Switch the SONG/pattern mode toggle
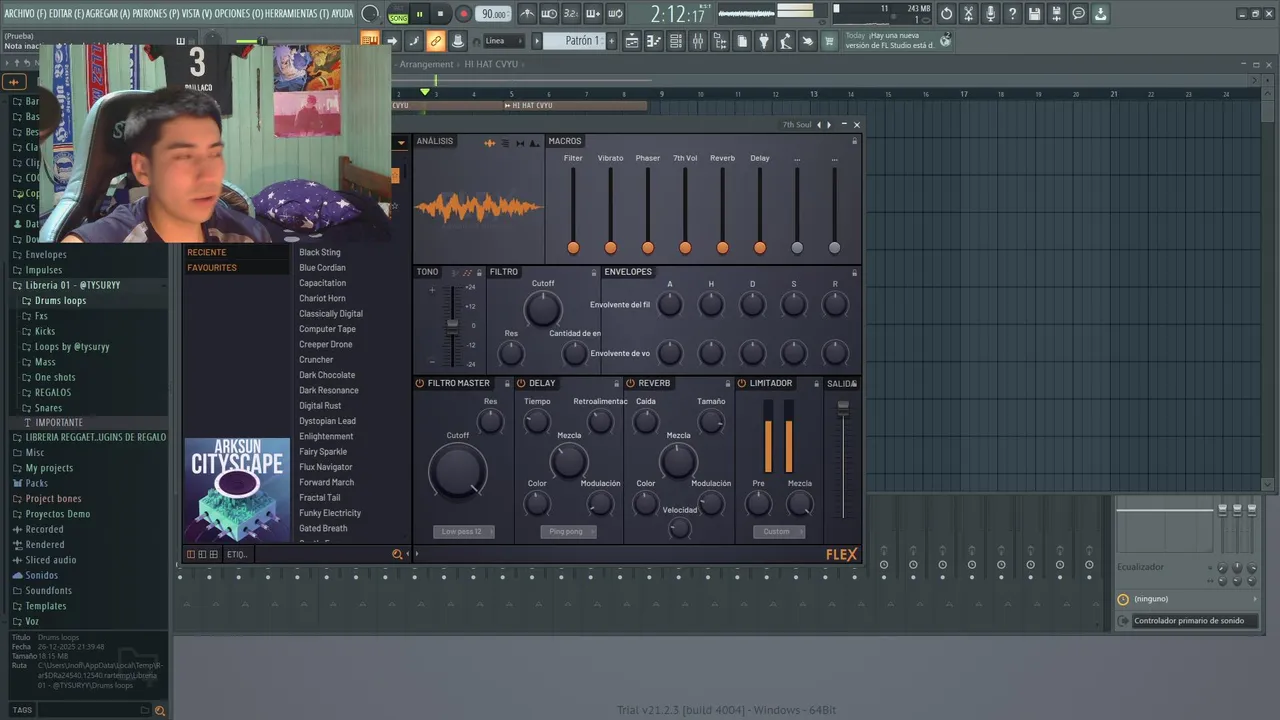The height and width of the screenshot is (720, 1280). click(398, 14)
